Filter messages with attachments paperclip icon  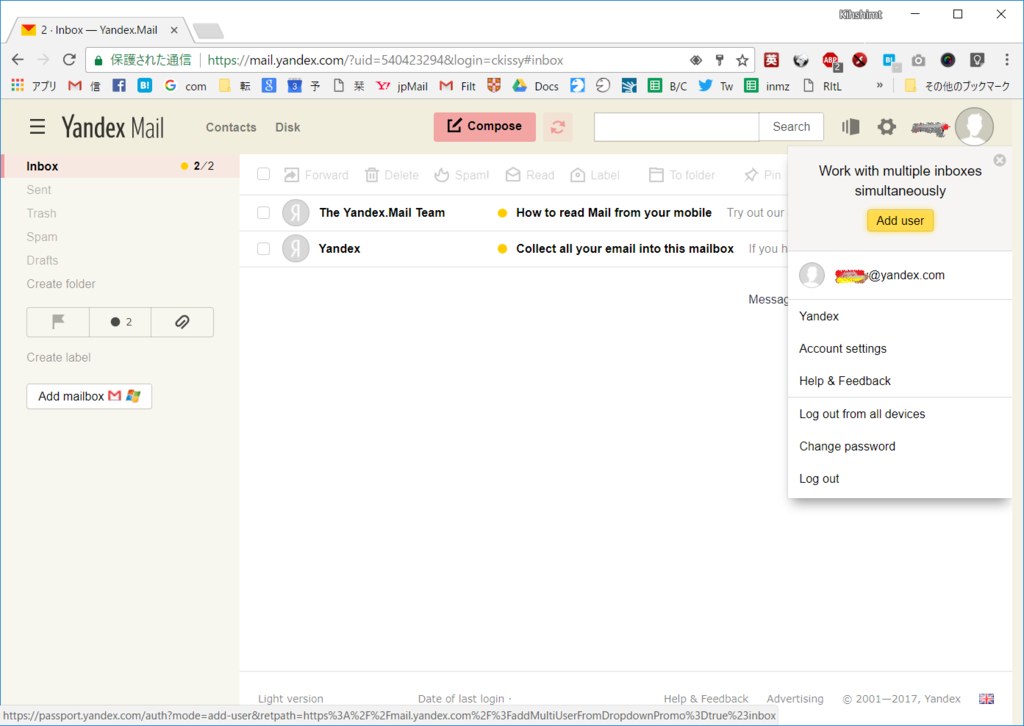point(182,322)
